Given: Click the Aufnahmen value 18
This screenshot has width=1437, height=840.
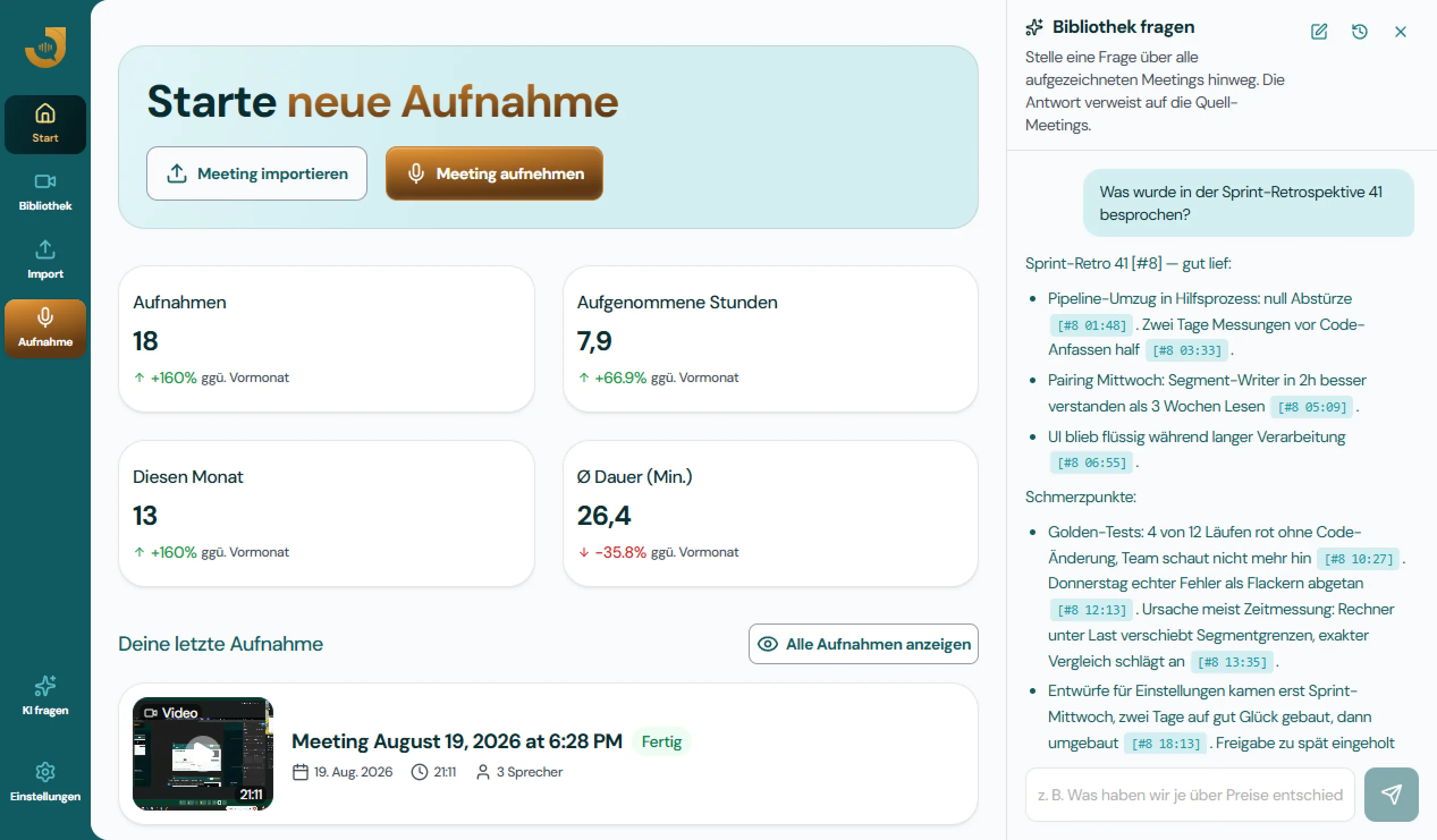Looking at the screenshot, I should (145, 341).
